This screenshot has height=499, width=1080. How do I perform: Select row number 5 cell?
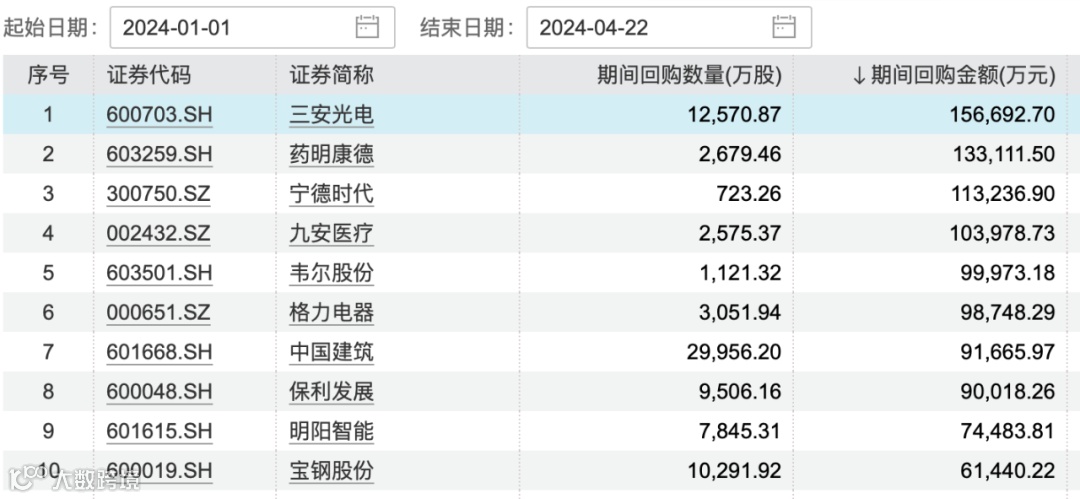tap(48, 273)
